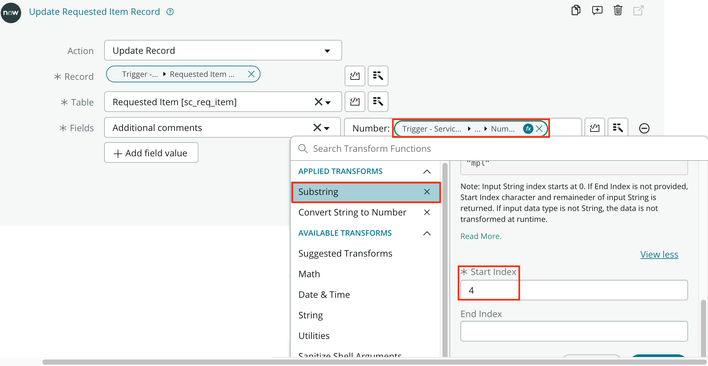
Task: Open the Update Requested Item Record title
Action: coord(94,12)
